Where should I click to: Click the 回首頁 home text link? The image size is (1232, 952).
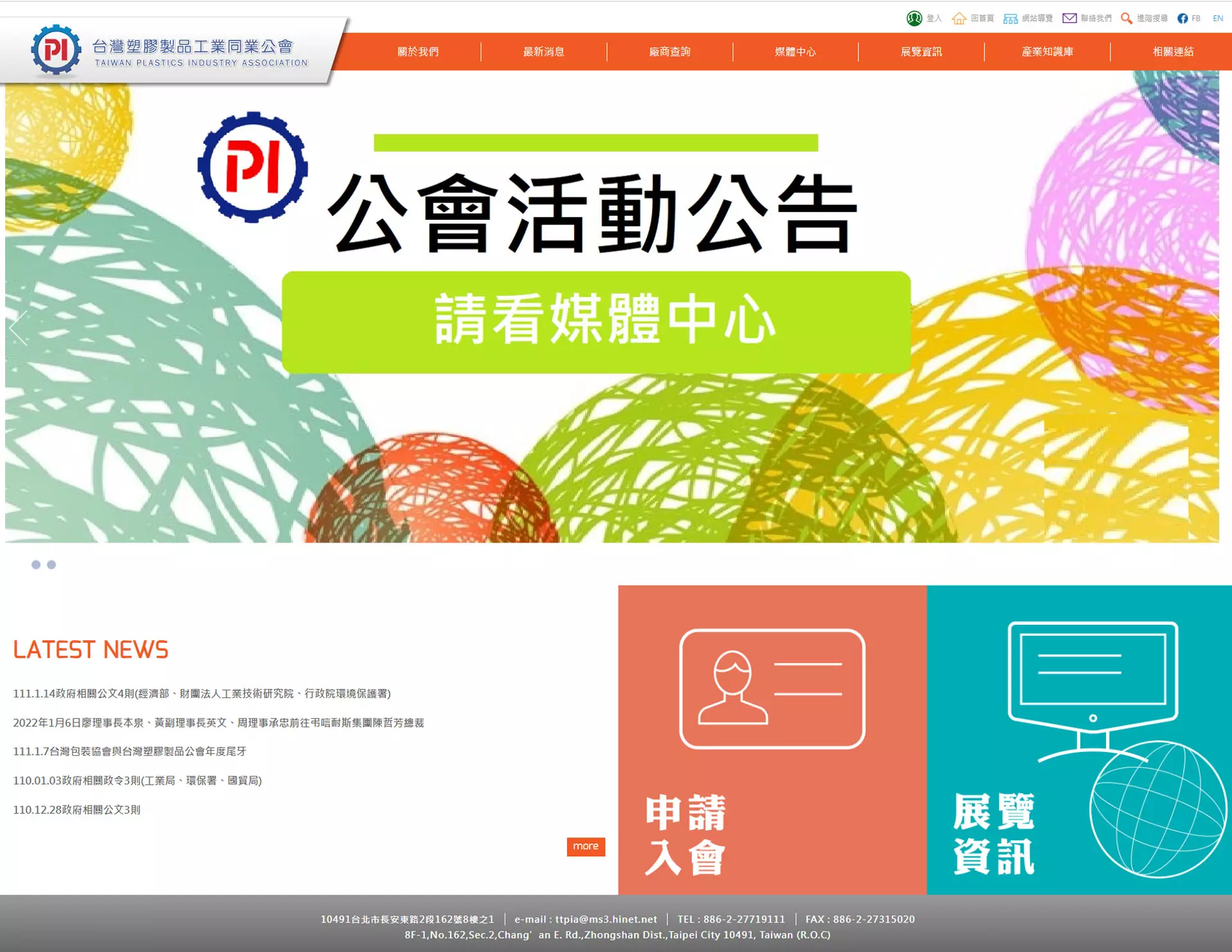(983, 19)
